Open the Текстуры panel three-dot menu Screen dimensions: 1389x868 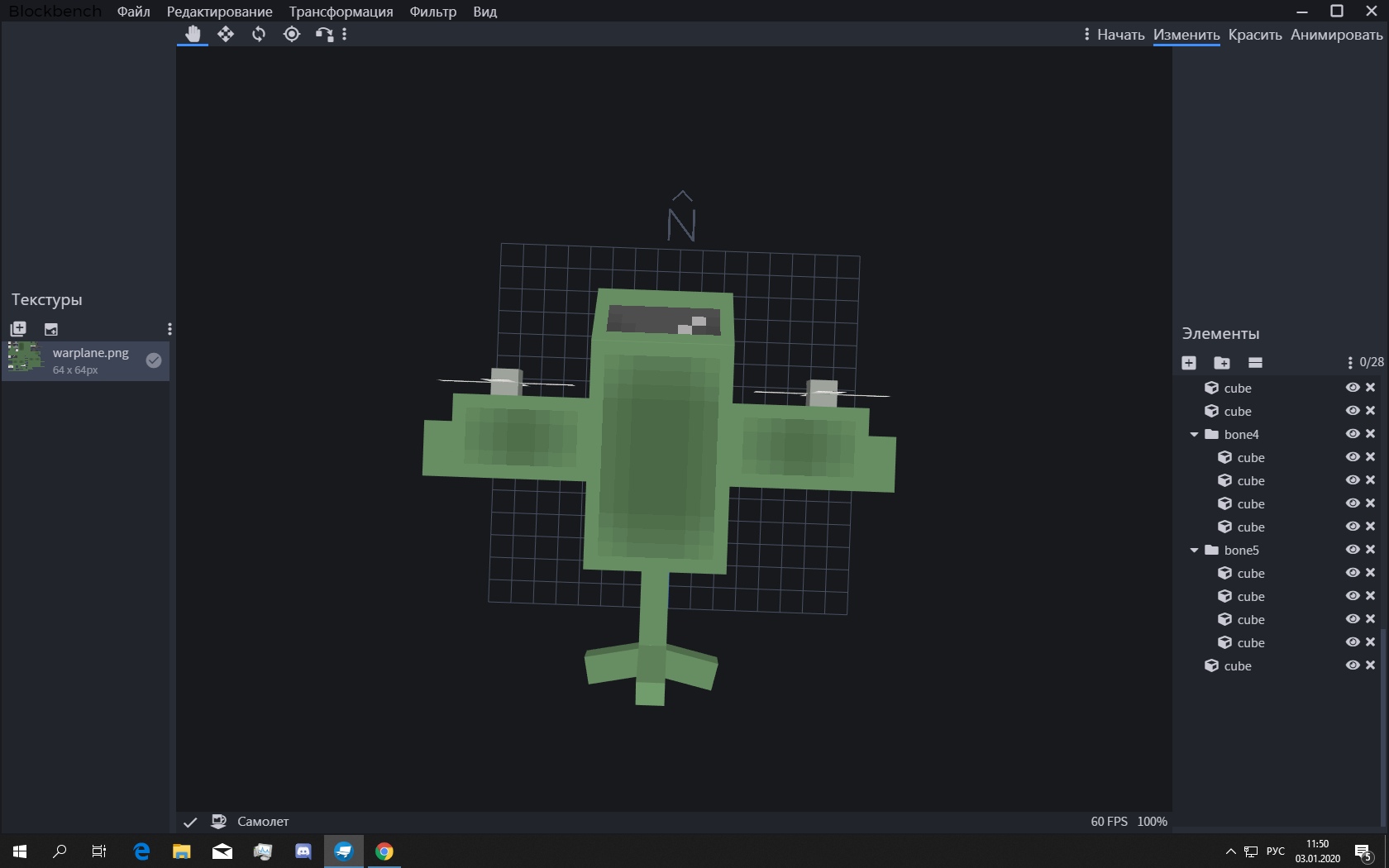coord(169,328)
